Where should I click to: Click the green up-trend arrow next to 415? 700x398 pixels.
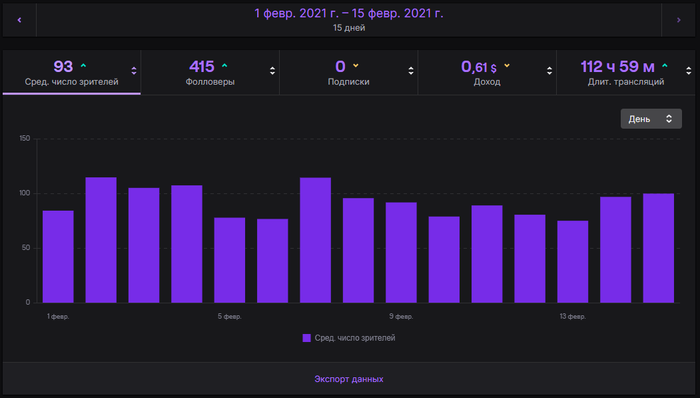click(x=225, y=66)
